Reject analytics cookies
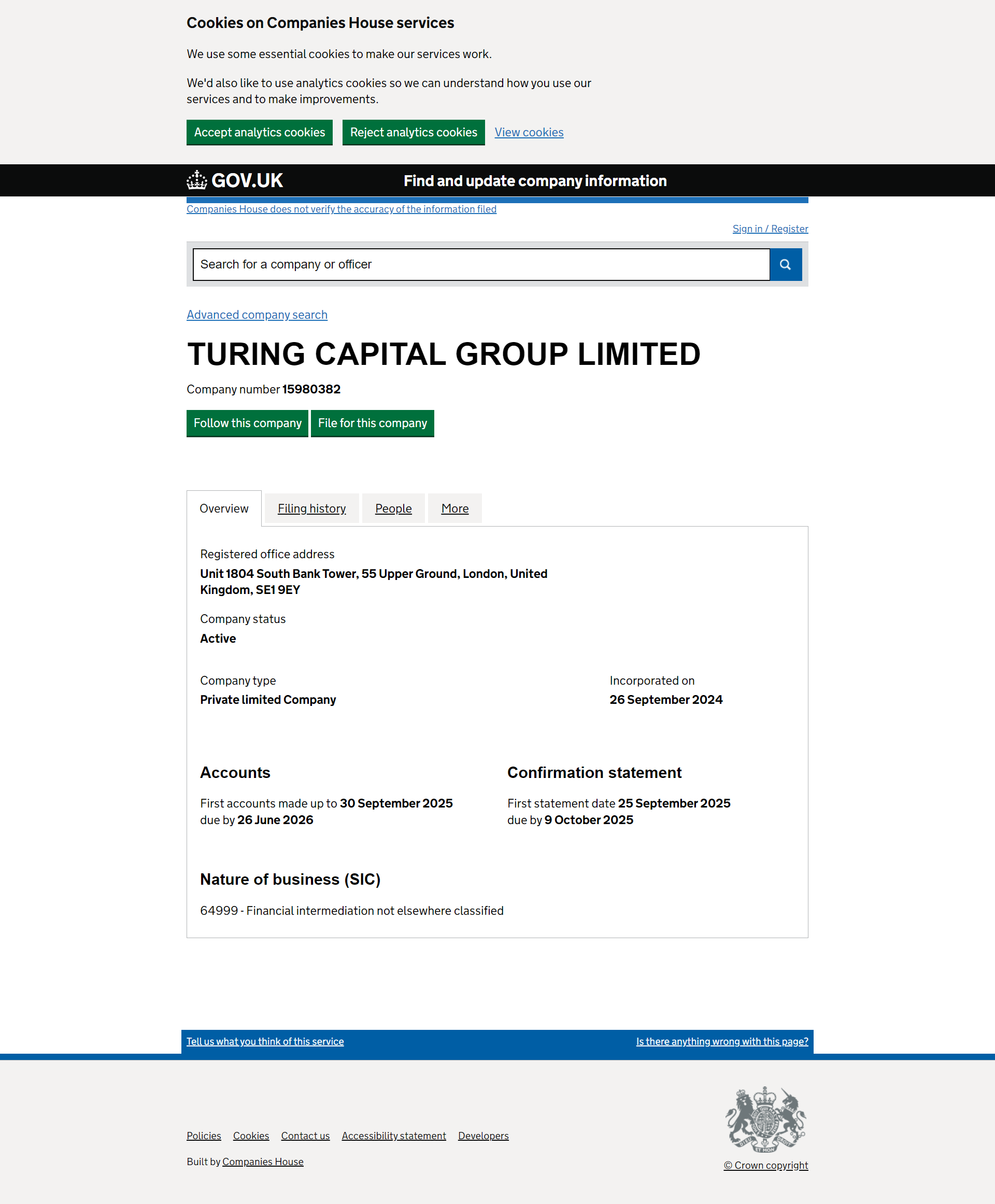 (413, 133)
